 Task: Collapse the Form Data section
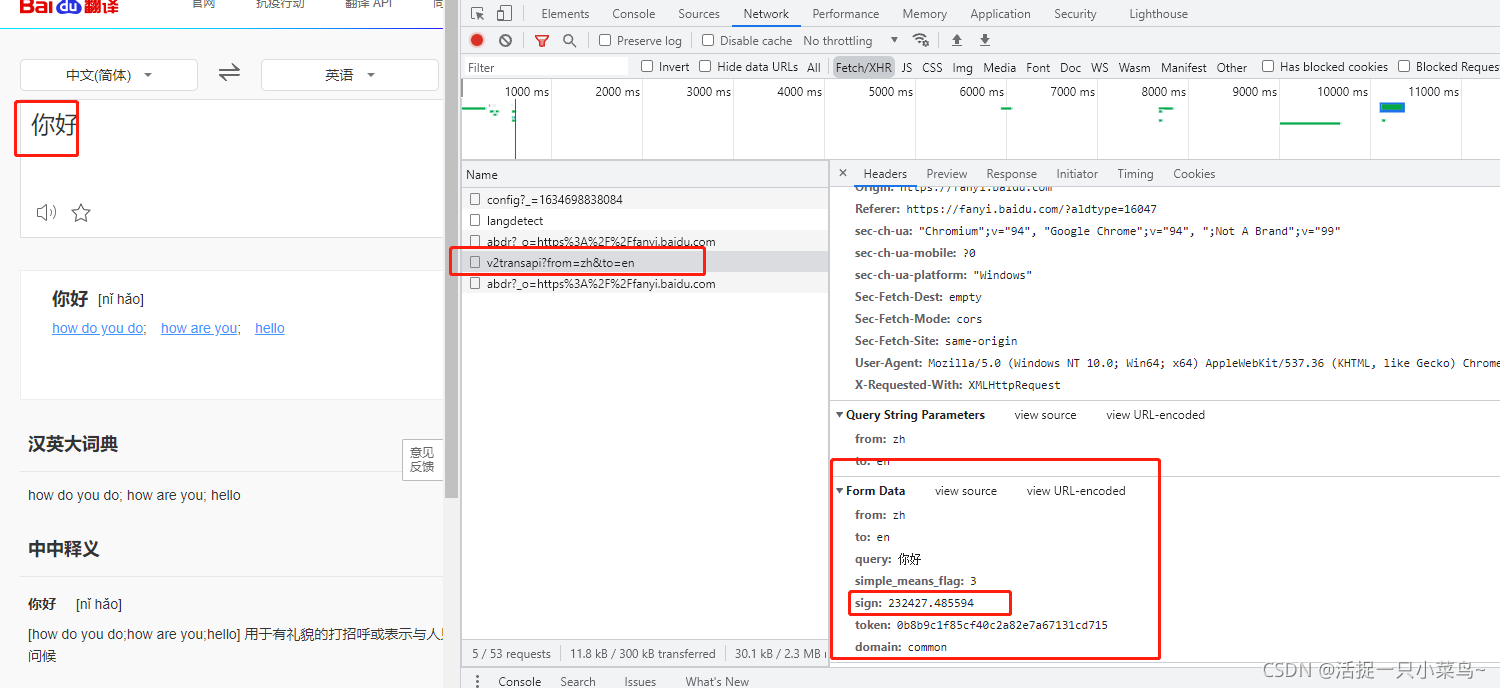[840, 491]
